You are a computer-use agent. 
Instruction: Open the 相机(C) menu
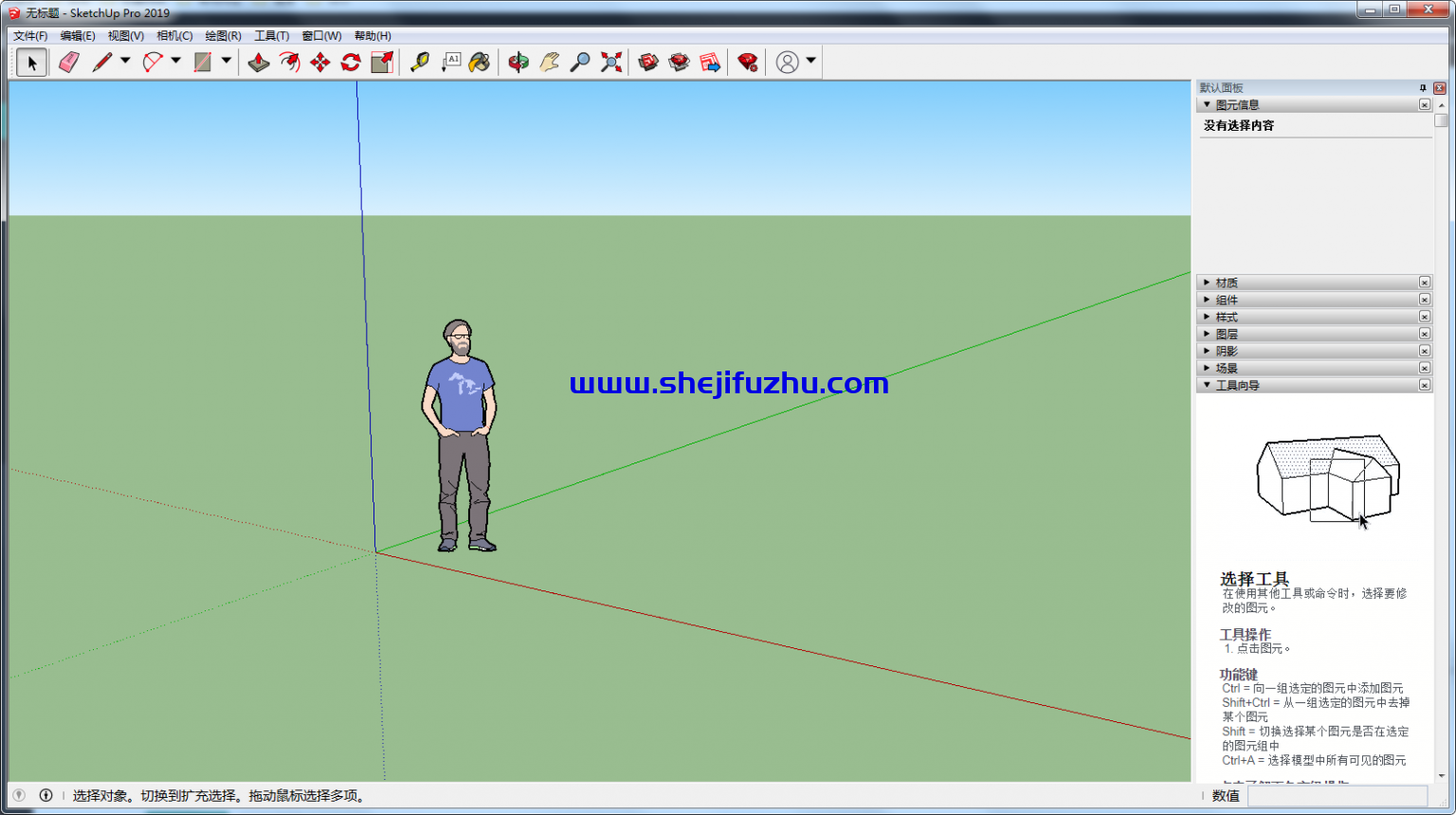[x=174, y=36]
